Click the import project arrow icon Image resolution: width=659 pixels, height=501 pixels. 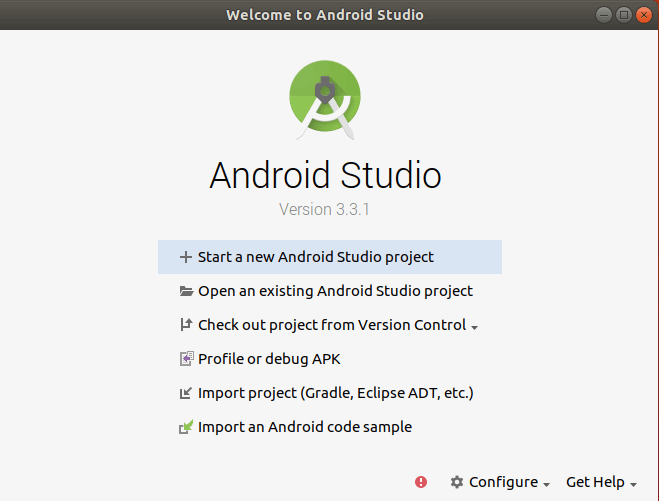pos(186,393)
